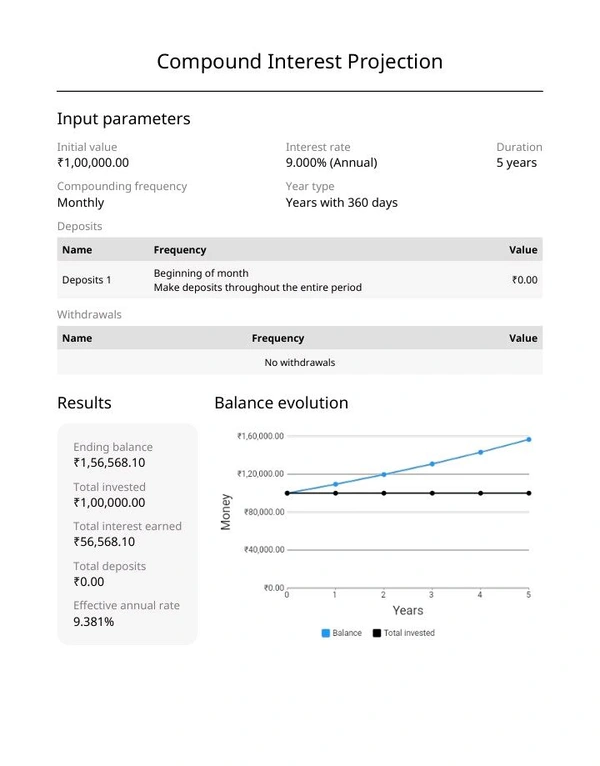
Task: Click the 5 years duration value
Action: point(516,163)
